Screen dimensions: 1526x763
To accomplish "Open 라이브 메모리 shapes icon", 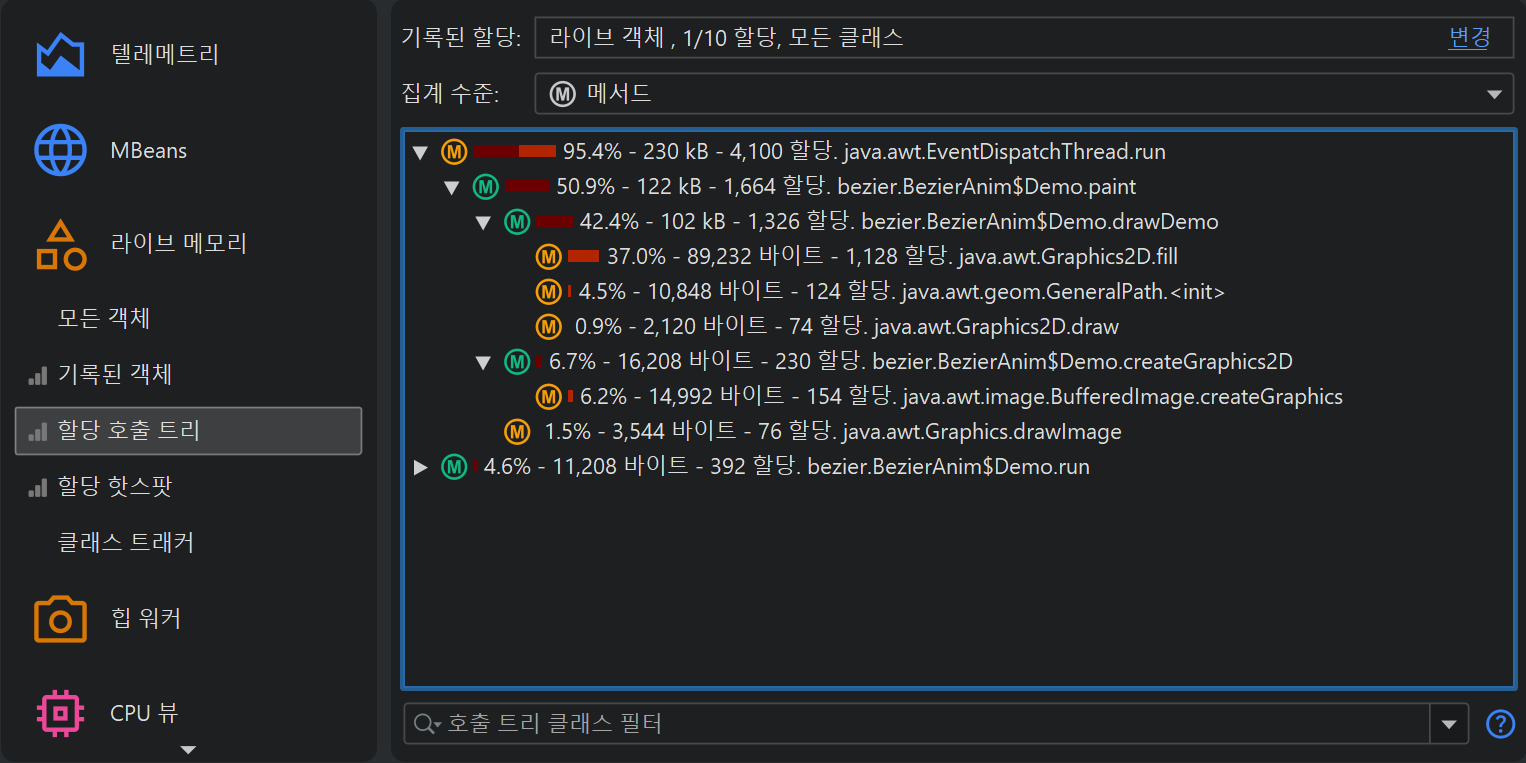I will 61,245.
